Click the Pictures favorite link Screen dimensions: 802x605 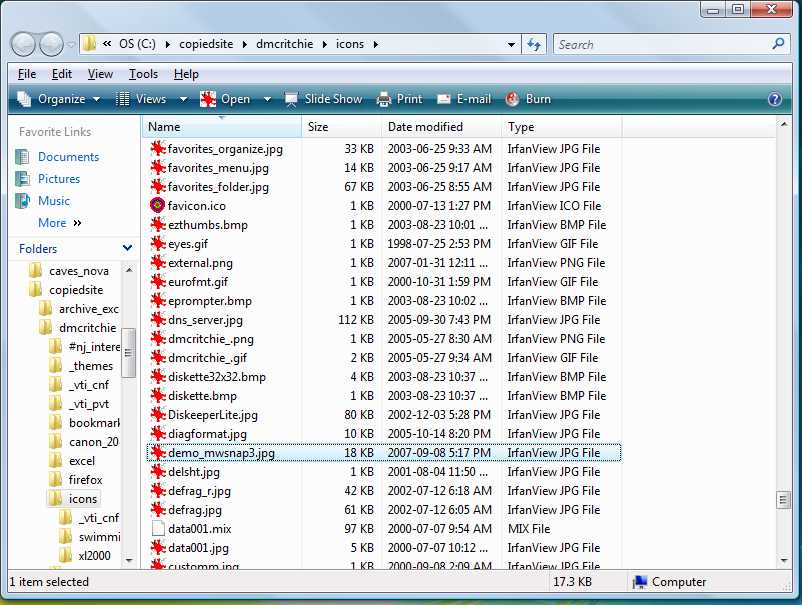point(59,179)
